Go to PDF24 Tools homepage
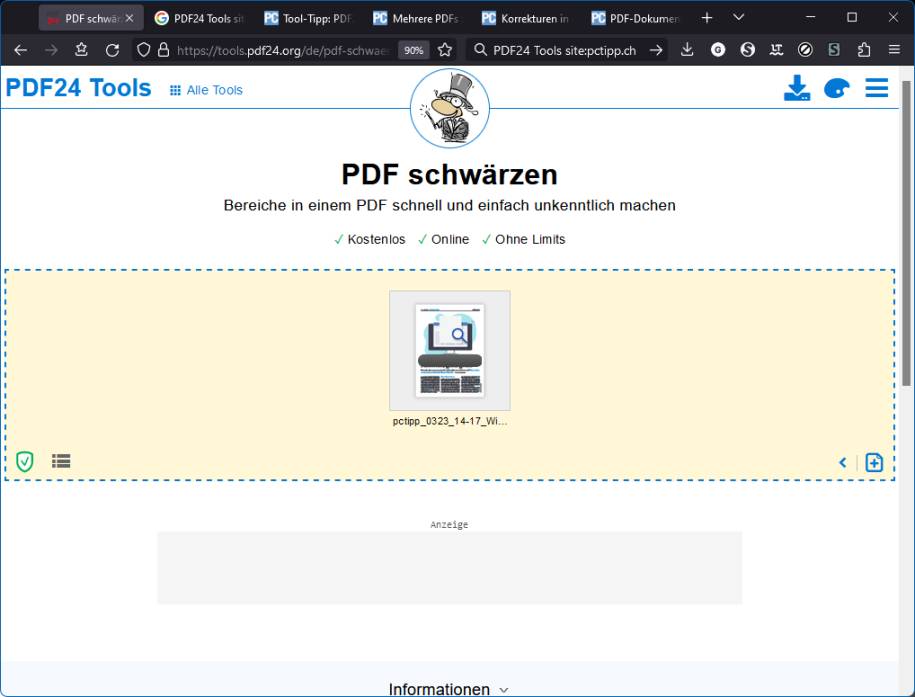Viewport: 915px width, 697px height. point(79,87)
